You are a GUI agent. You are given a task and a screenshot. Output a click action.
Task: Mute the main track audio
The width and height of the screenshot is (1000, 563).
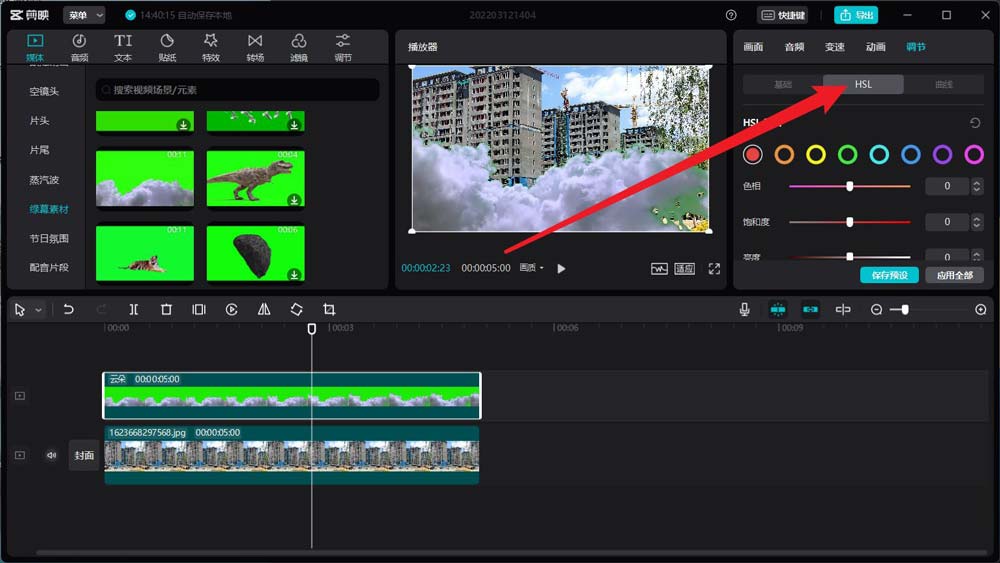click(51, 455)
